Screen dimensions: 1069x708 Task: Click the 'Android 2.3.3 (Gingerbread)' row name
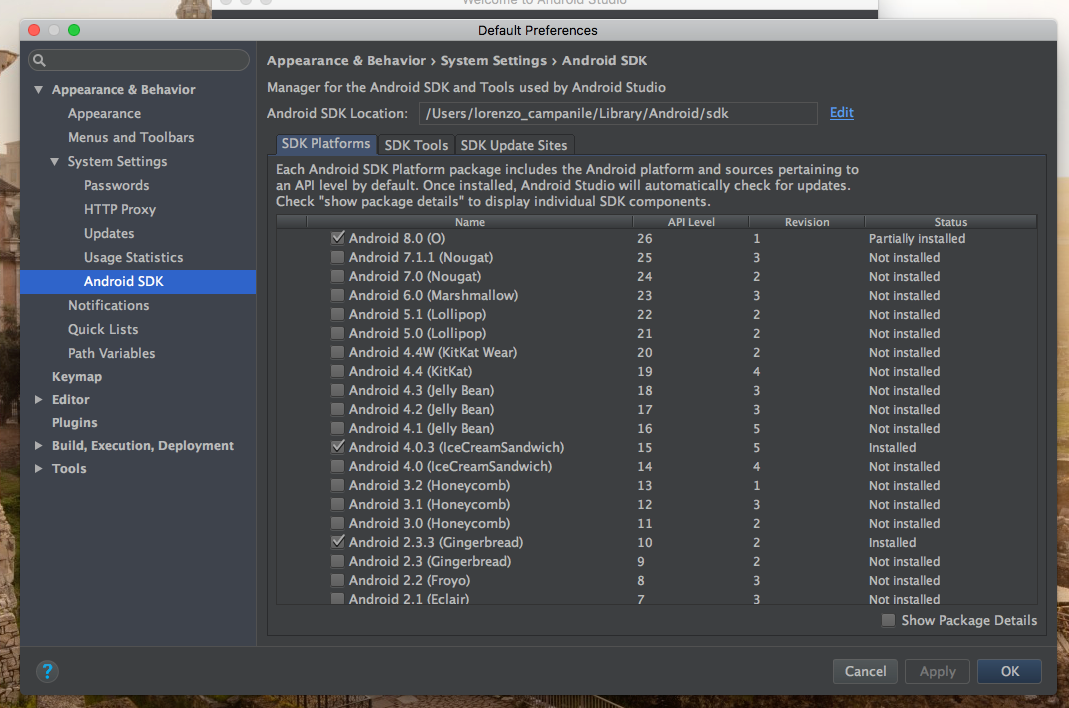[436, 542]
